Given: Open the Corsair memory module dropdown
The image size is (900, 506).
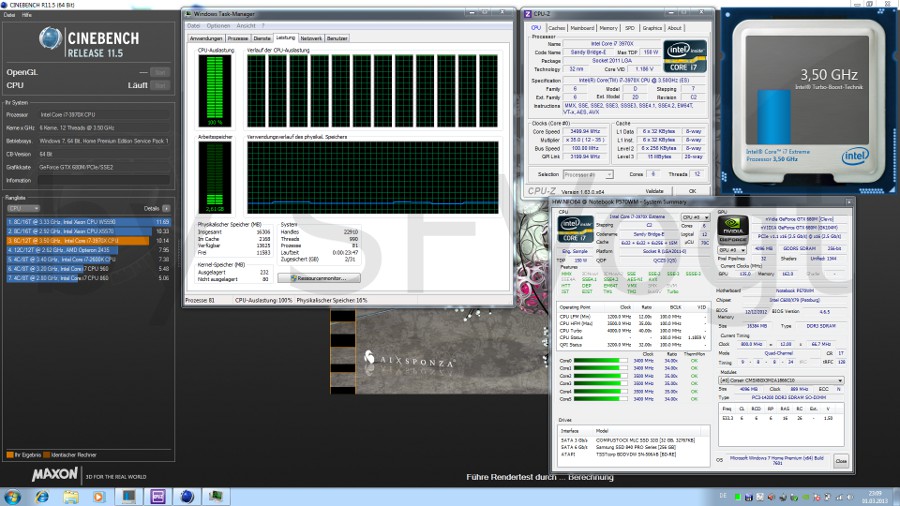Looking at the screenshot, I should click(781, 380).
